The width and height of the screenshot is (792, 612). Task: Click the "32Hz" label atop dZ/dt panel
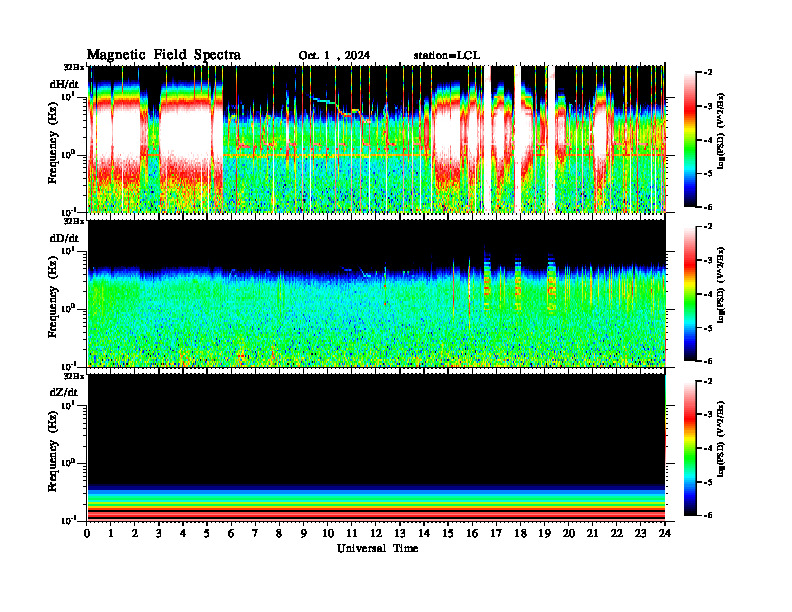[74, 376]
